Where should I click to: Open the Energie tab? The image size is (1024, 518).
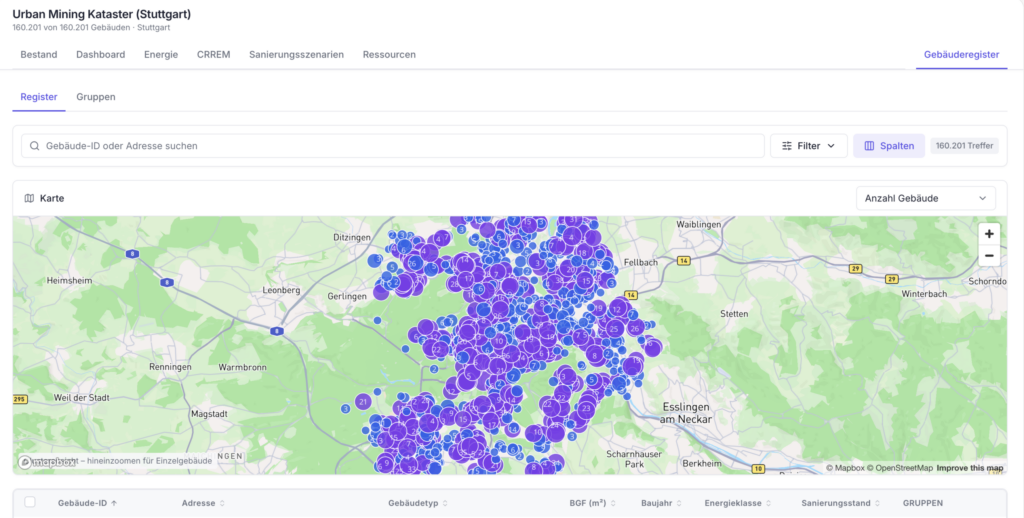click(x=161, y=54)
